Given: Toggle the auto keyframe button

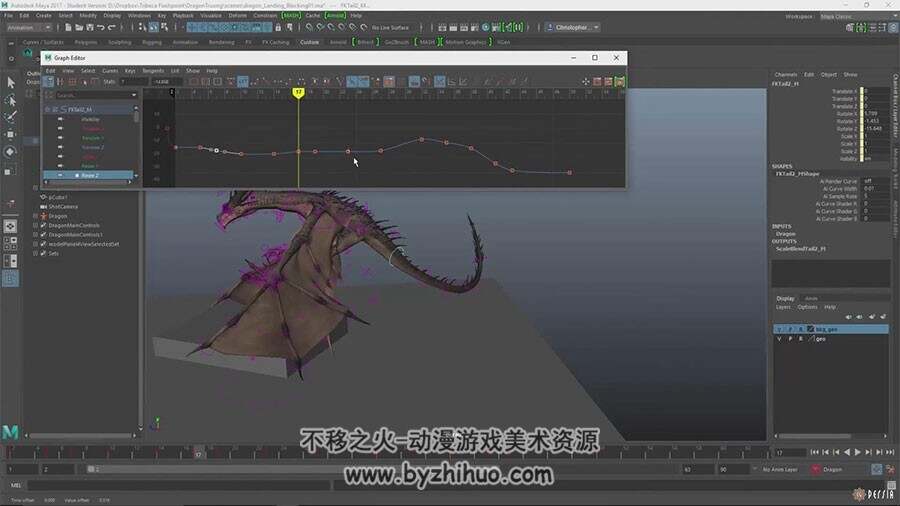Looking at the screenshot, I should tap(876, 469).
